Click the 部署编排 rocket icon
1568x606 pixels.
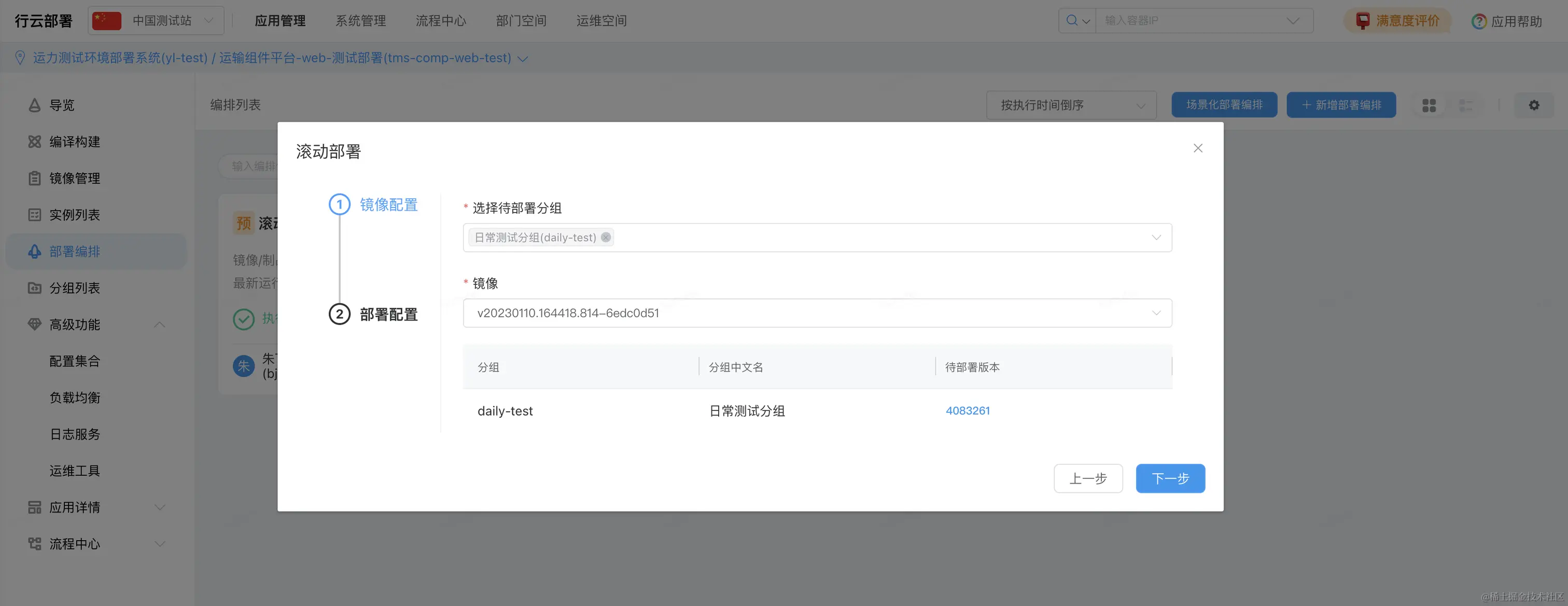pos(35,252)
